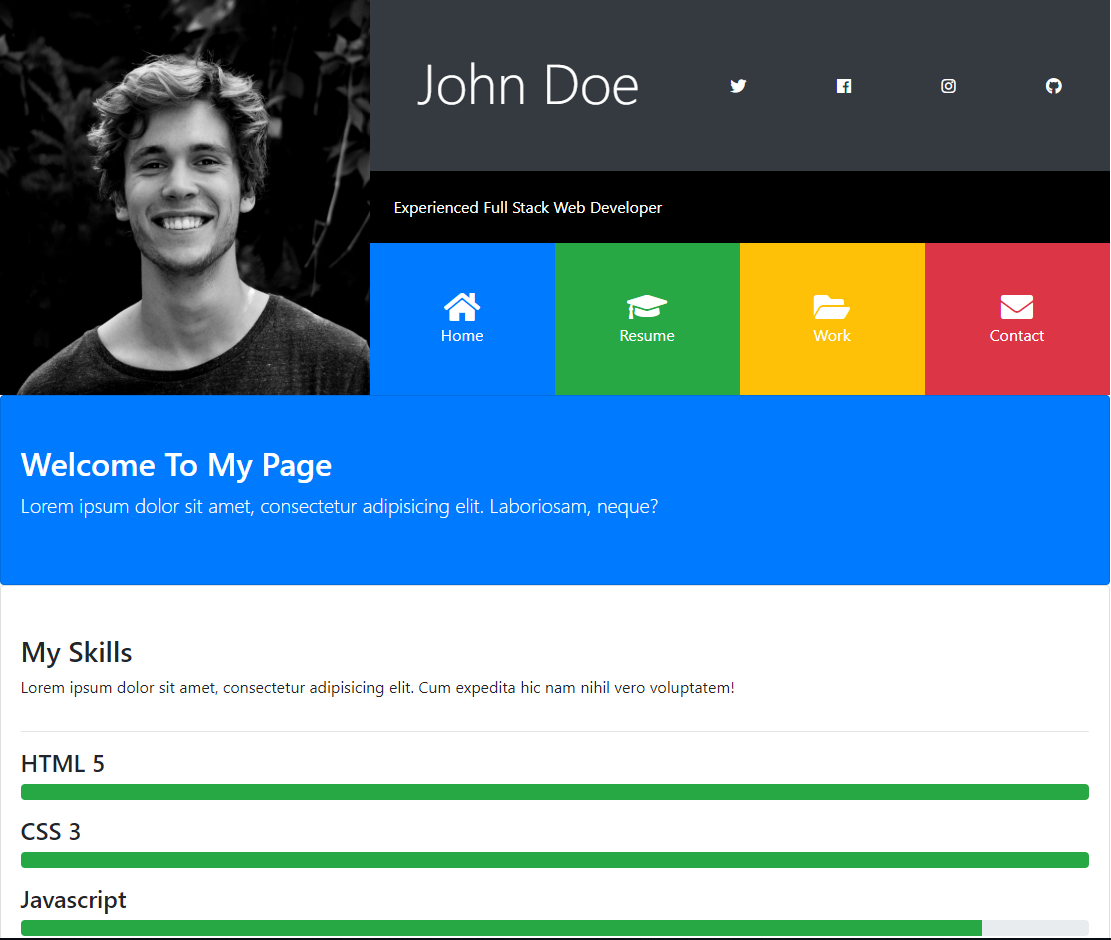Viewport: 1111px width, 940px height.
Task: Click Experienced Full Stack Web Developer tagline
Action: click(x=528, y=208)
